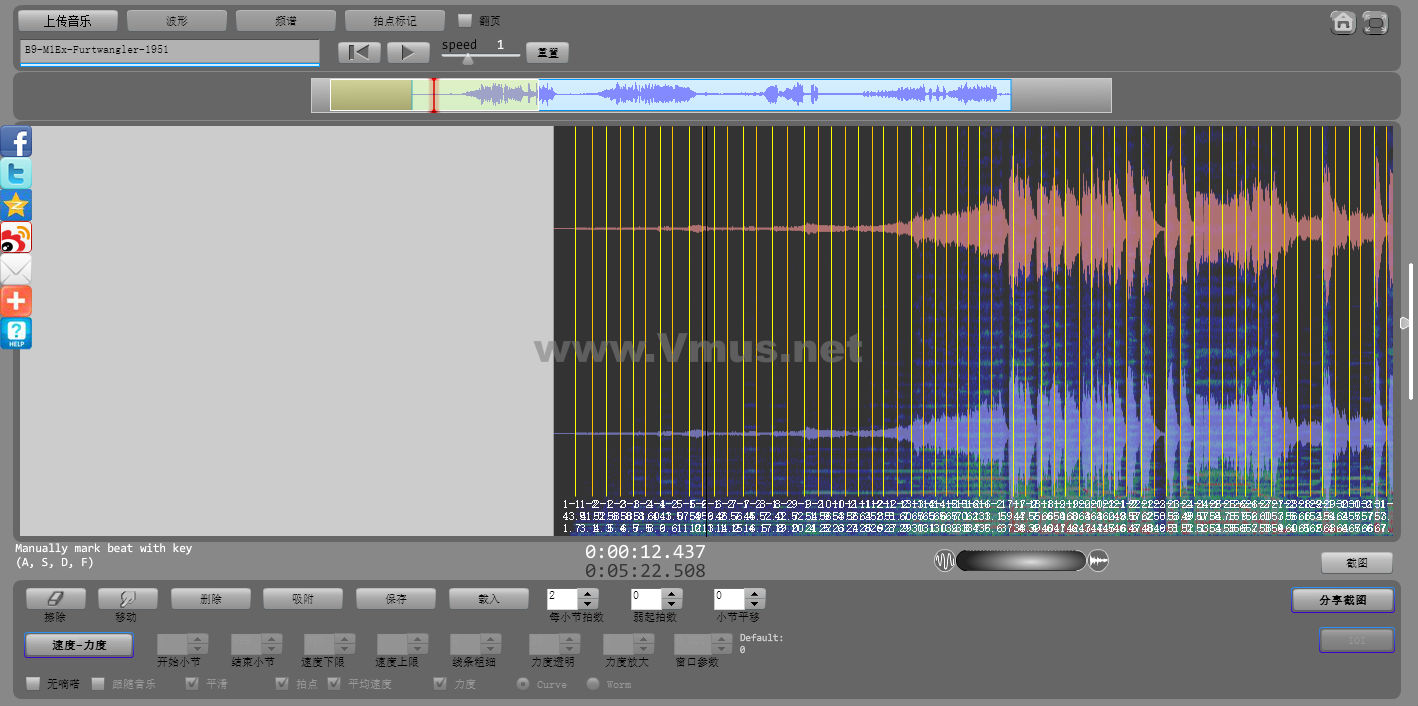Increase 每小节拍数 beats-per-bar value
This screenshot has height=706, width=1418.
(x=588, y=594)
